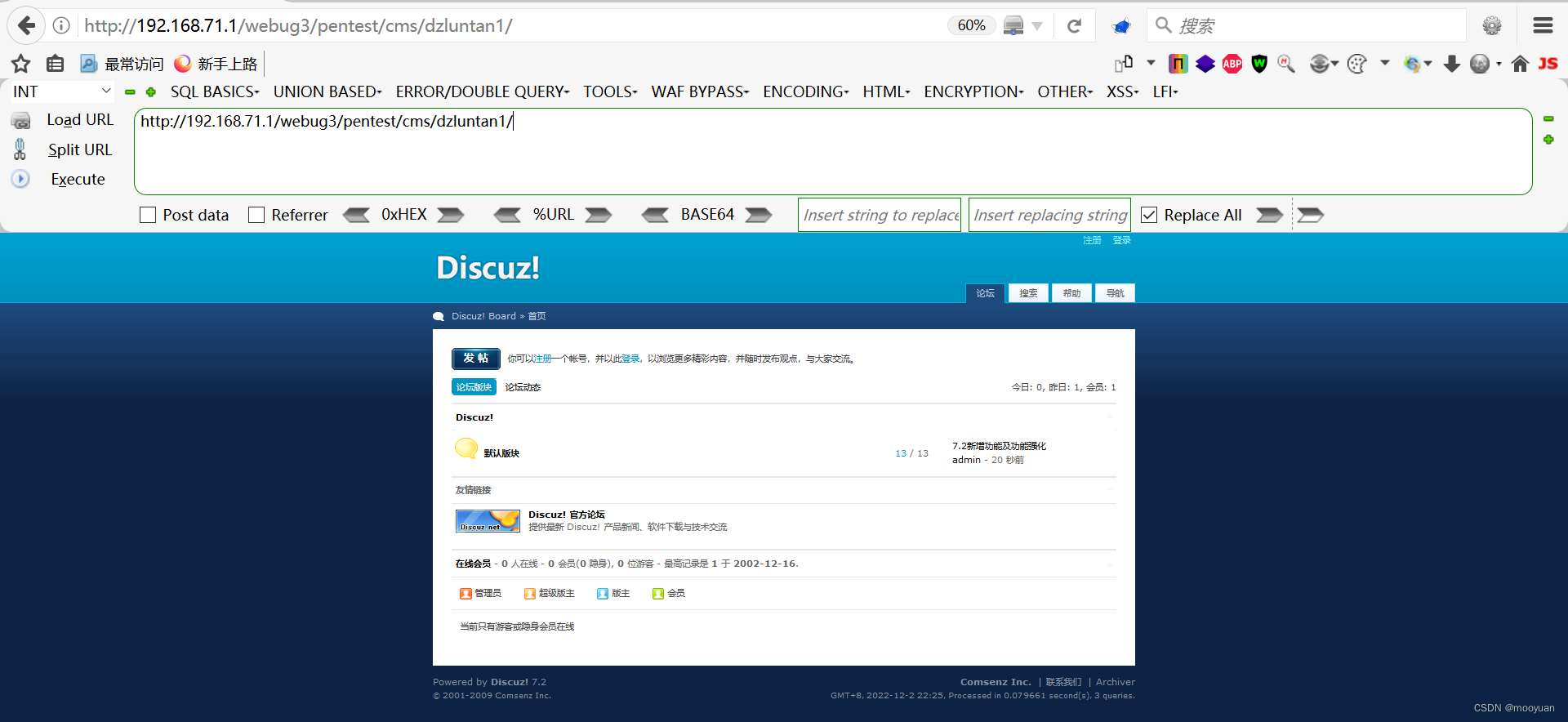Toggle the red JS extension icon
1568x722 pixels.
(x=1548, y=64)
